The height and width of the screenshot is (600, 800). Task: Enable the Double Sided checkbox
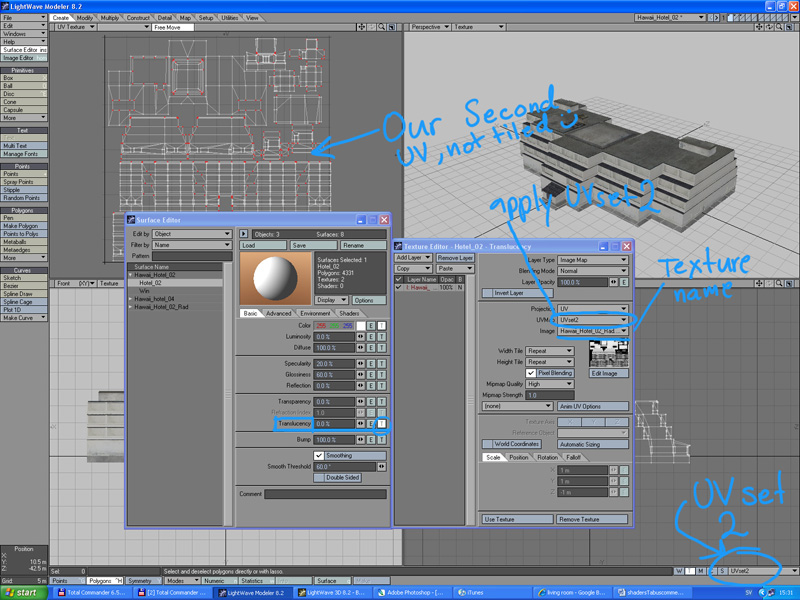(x=319, y=478)
